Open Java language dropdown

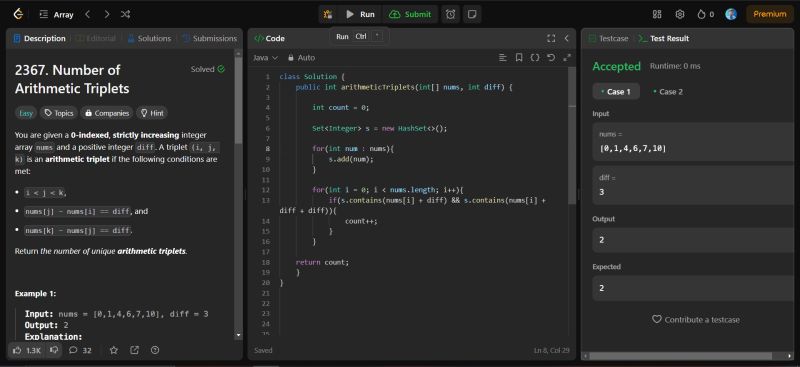click(265, 58)
